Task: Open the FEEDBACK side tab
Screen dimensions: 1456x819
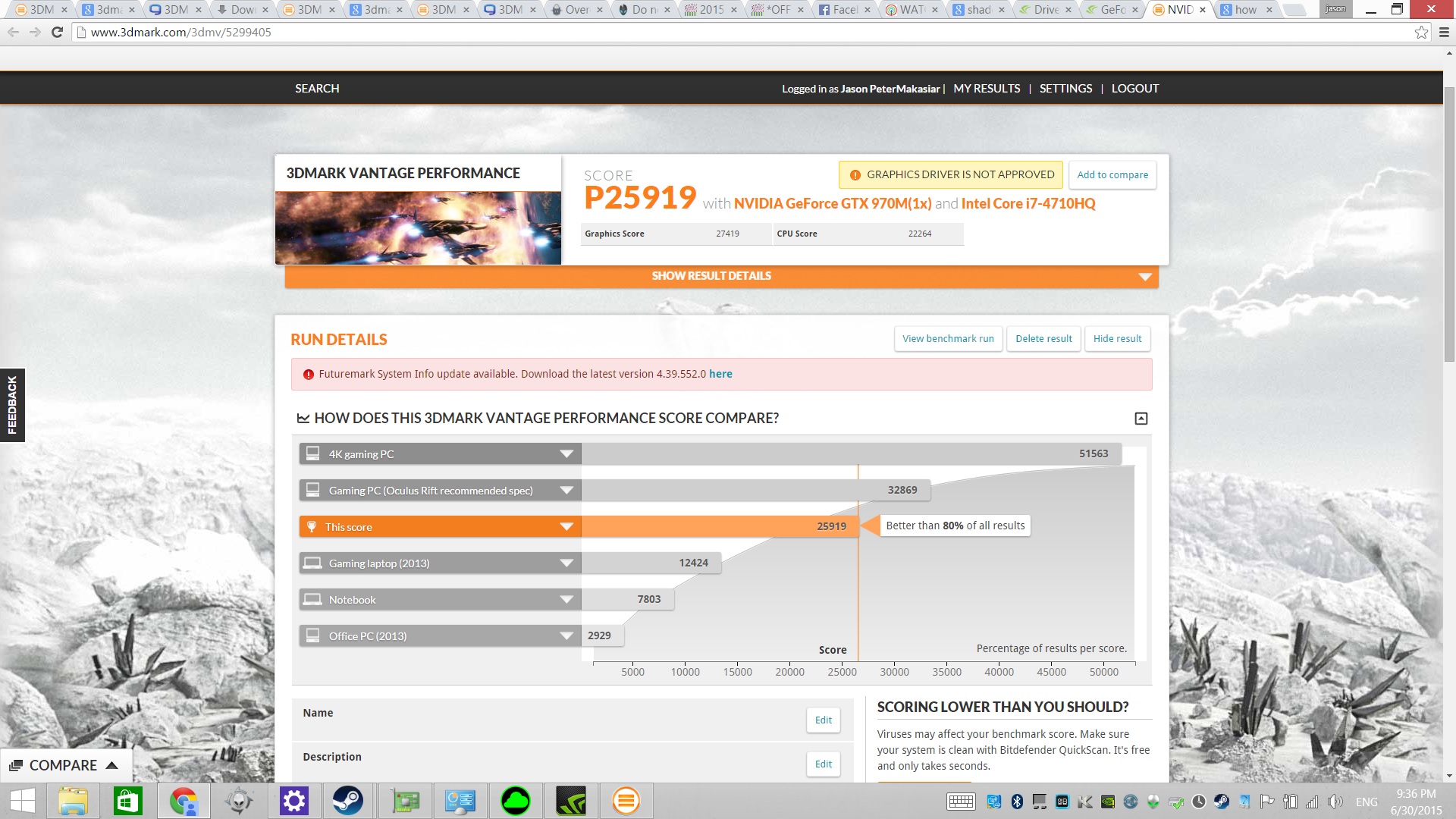Action: (x=12, y=406)
